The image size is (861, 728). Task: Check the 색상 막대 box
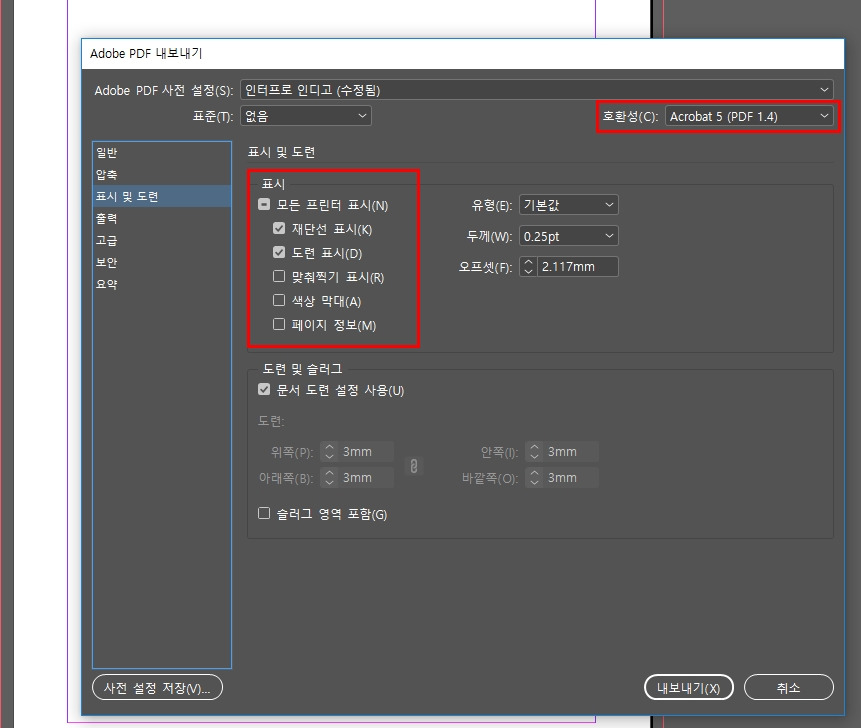tap(278, 300)
